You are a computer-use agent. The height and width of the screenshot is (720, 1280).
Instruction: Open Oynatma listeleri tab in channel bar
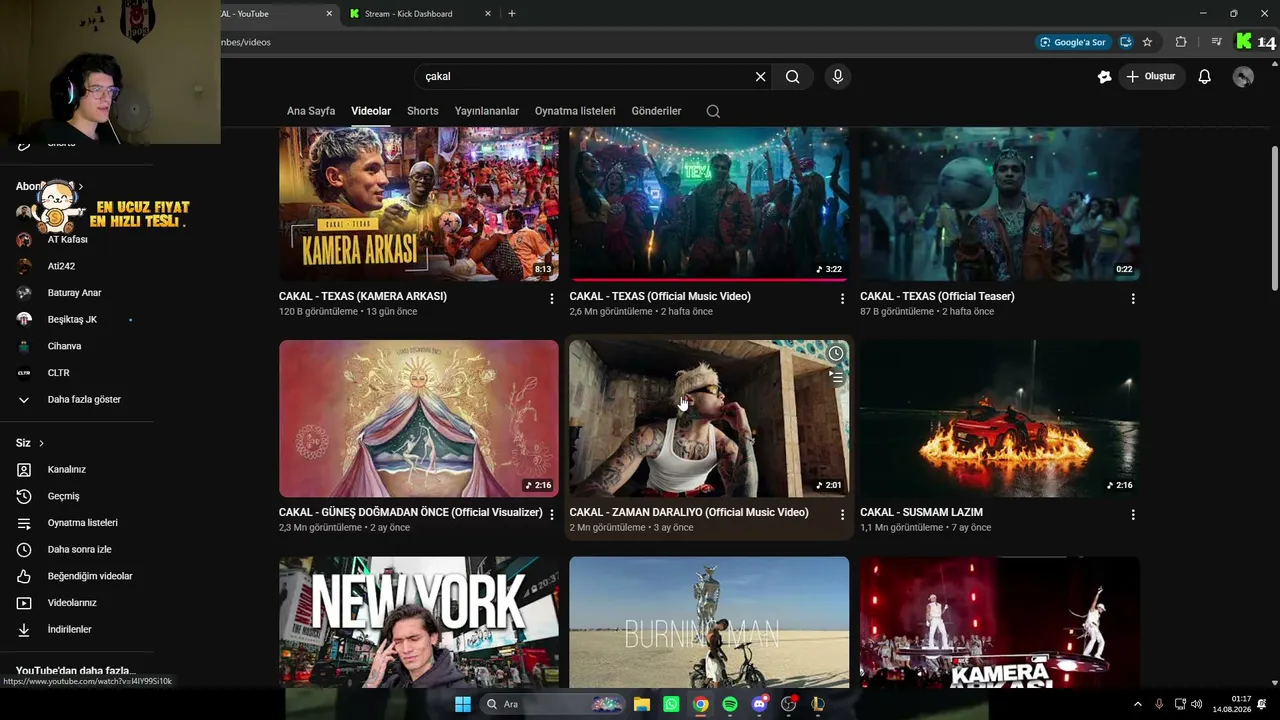click(575, 111)
